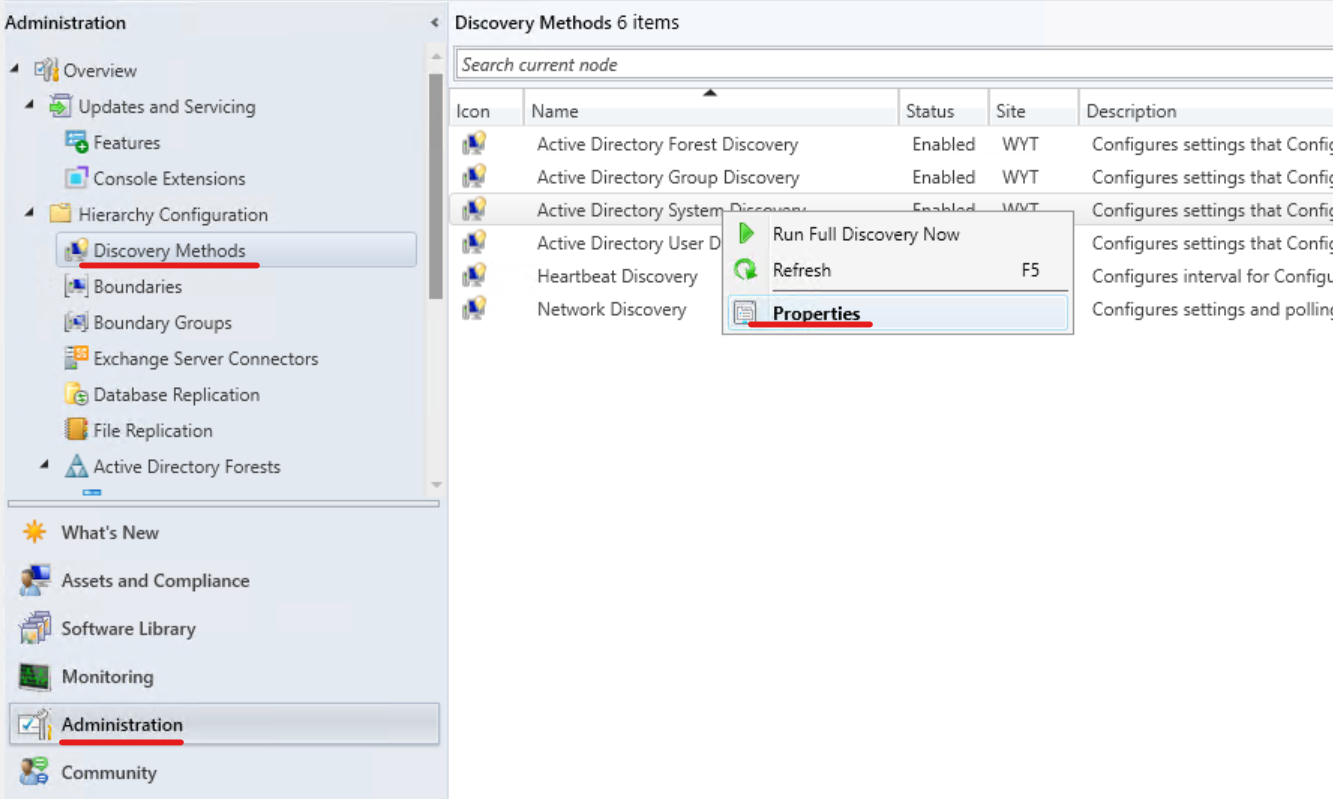
Task: Select the Administration workspace button
Action: (224, 724)
